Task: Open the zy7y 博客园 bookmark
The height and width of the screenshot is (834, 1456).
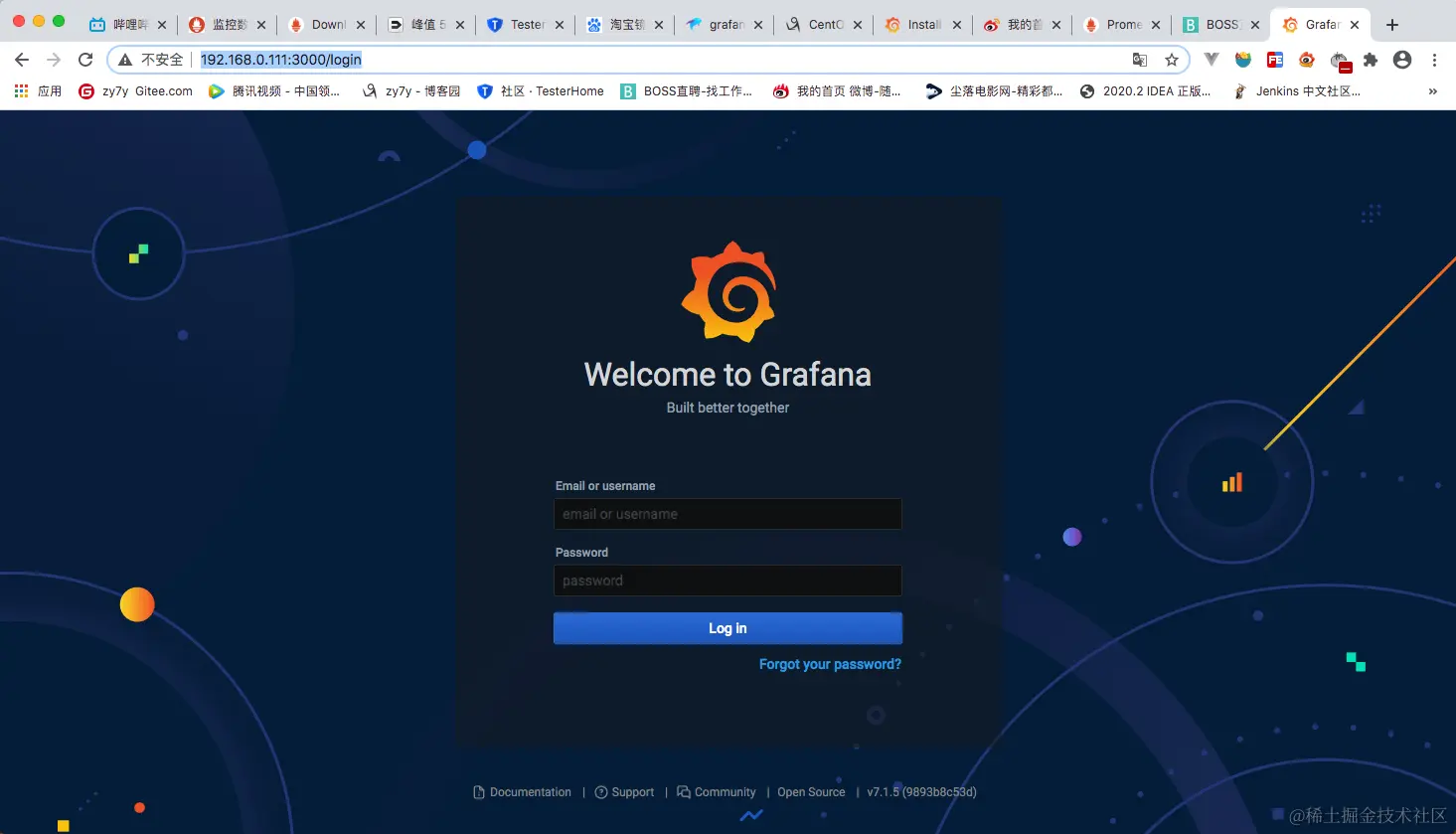Action: (x=410, y=90)
